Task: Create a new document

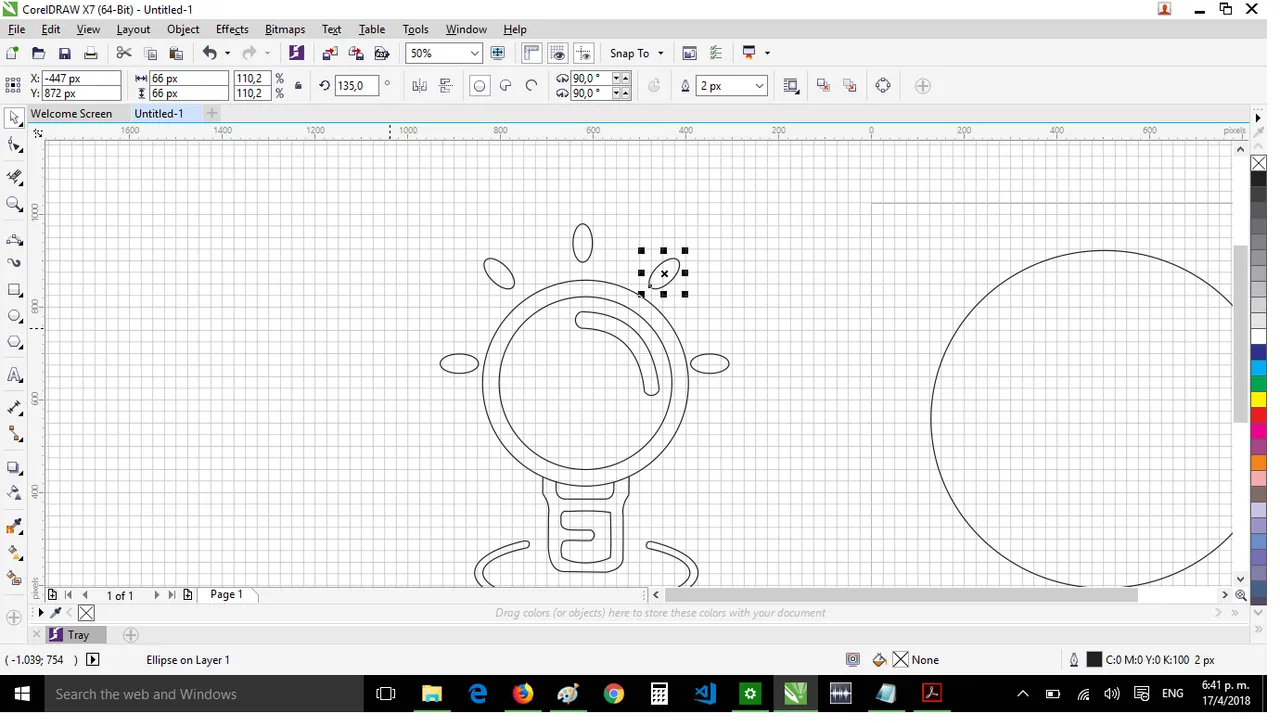Action: [12, 53]
